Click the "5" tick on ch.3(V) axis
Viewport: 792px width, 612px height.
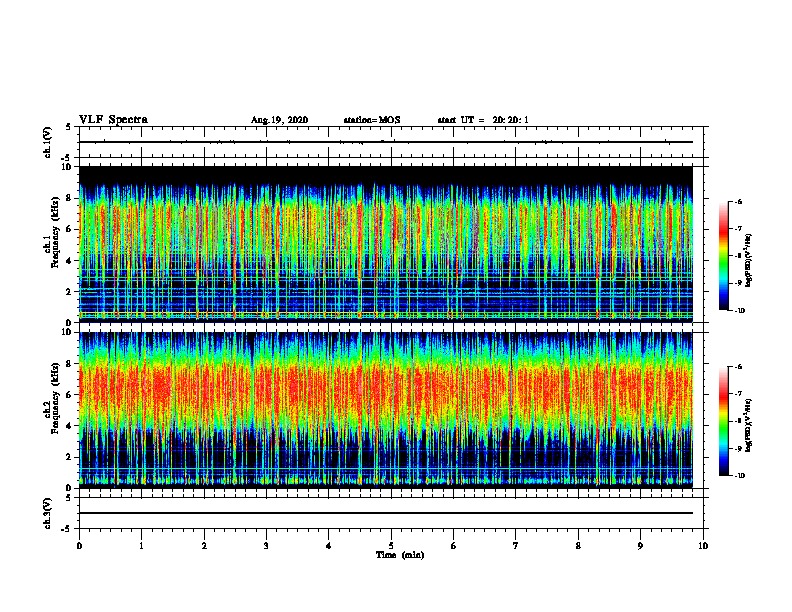tap(69, 498)
